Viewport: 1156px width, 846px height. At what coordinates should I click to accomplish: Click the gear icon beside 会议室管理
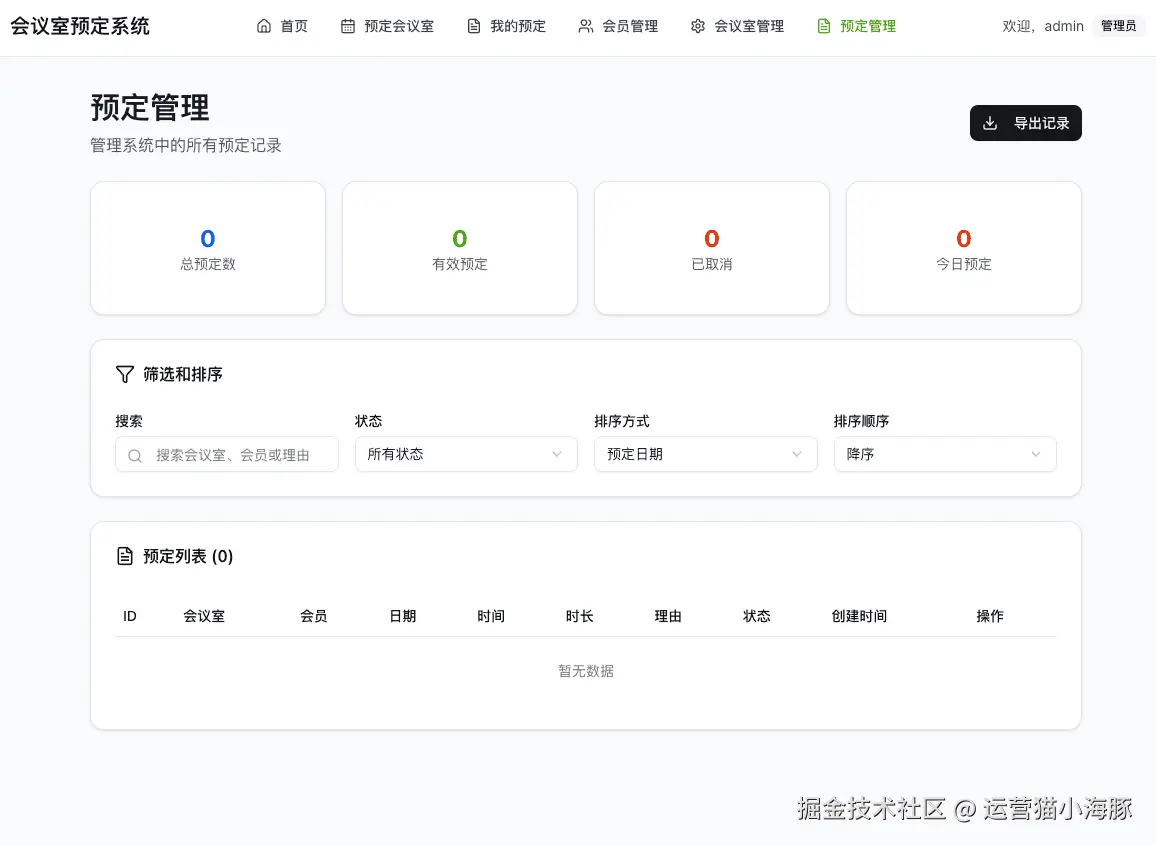pyautogui.click(x=697, y=26)
